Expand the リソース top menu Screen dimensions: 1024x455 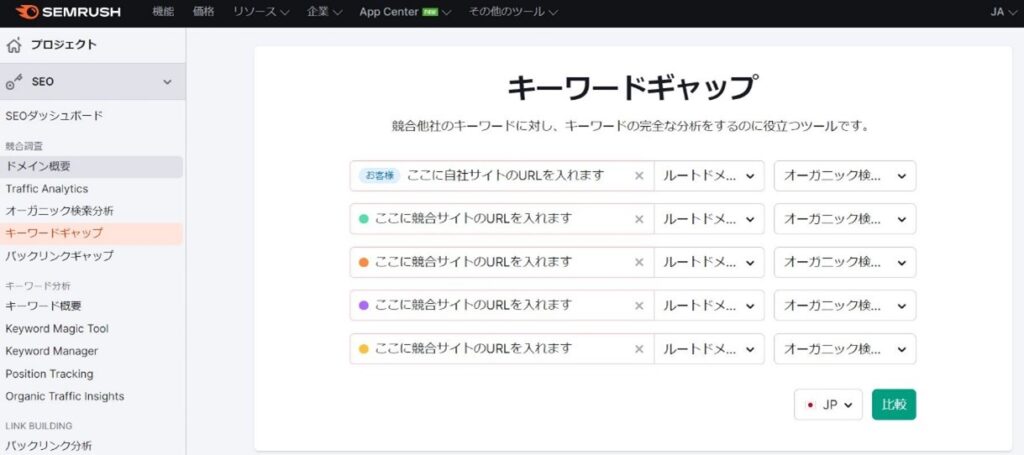pos(261,12)
